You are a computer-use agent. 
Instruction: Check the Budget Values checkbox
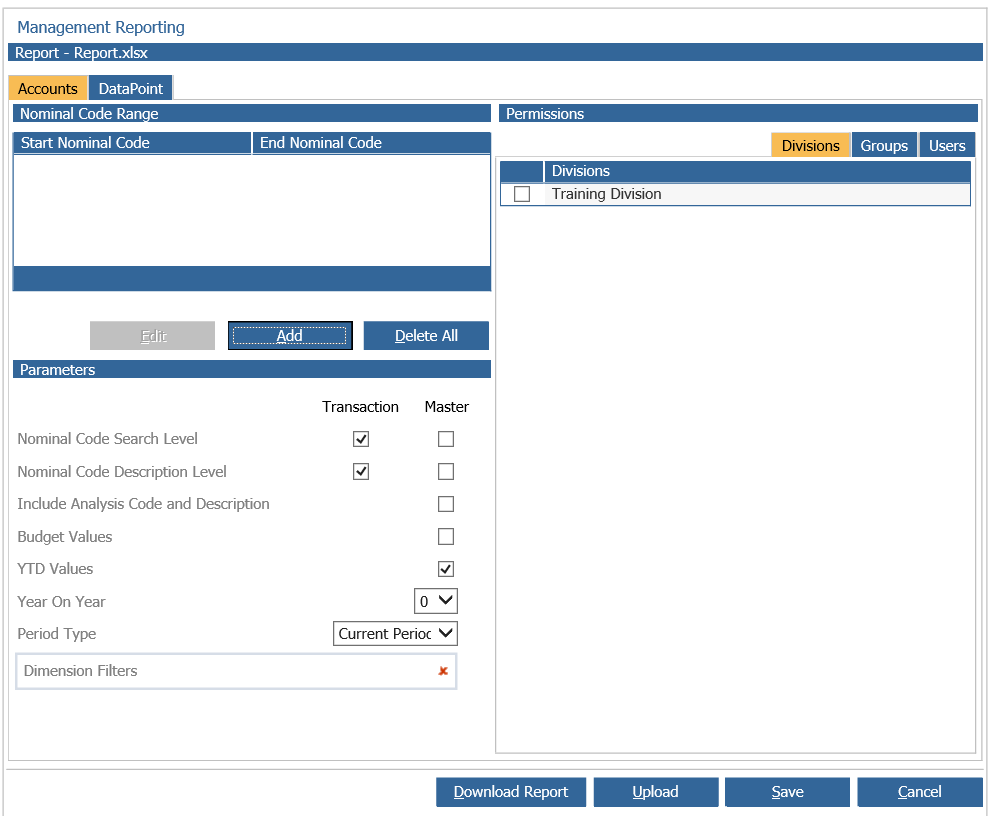(446, 536)
